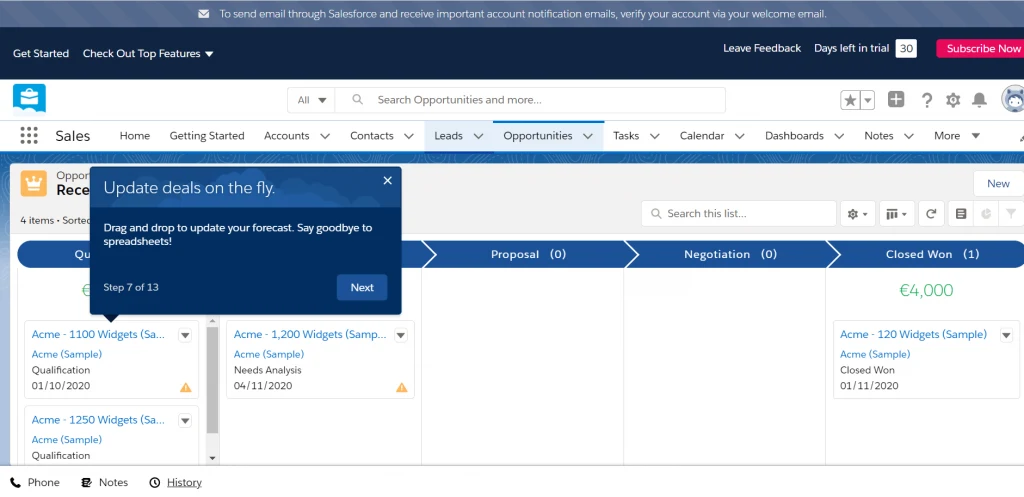This screenshot has width=1024, height=497.
Task: Open actions menu for Acme 1,200 Widgets
Action: [x=400, y=335]
